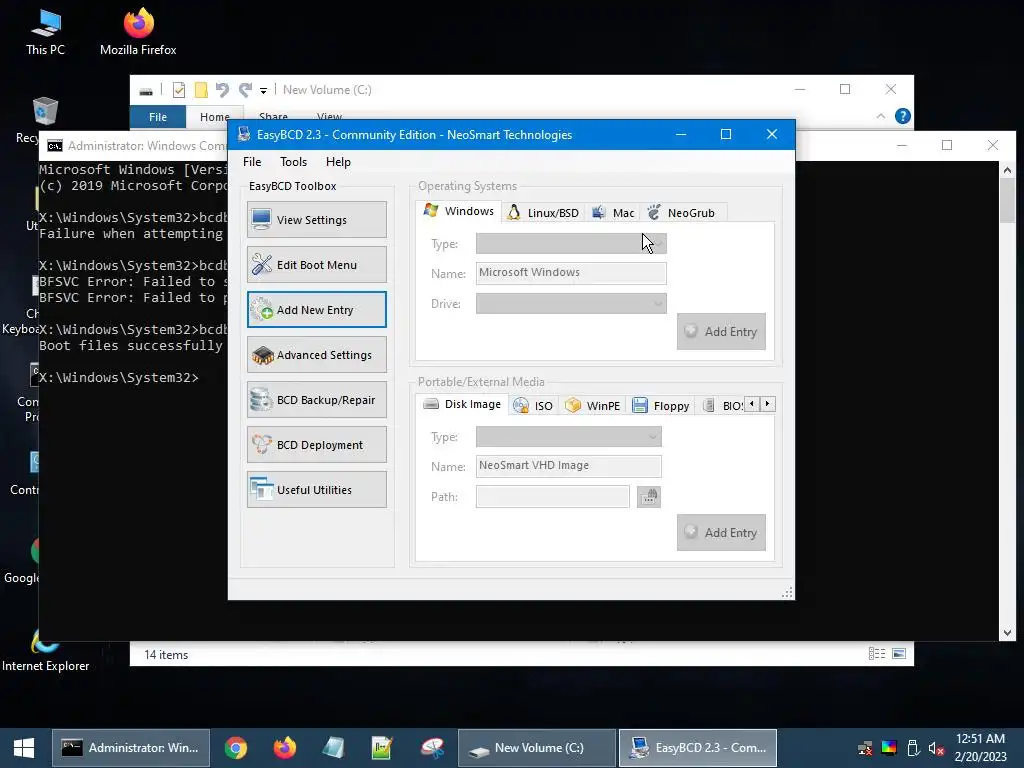Viewport: 1024px width, 768px height.
Task: Click Add Entry under Operating Systems
Action: (721, 332)
